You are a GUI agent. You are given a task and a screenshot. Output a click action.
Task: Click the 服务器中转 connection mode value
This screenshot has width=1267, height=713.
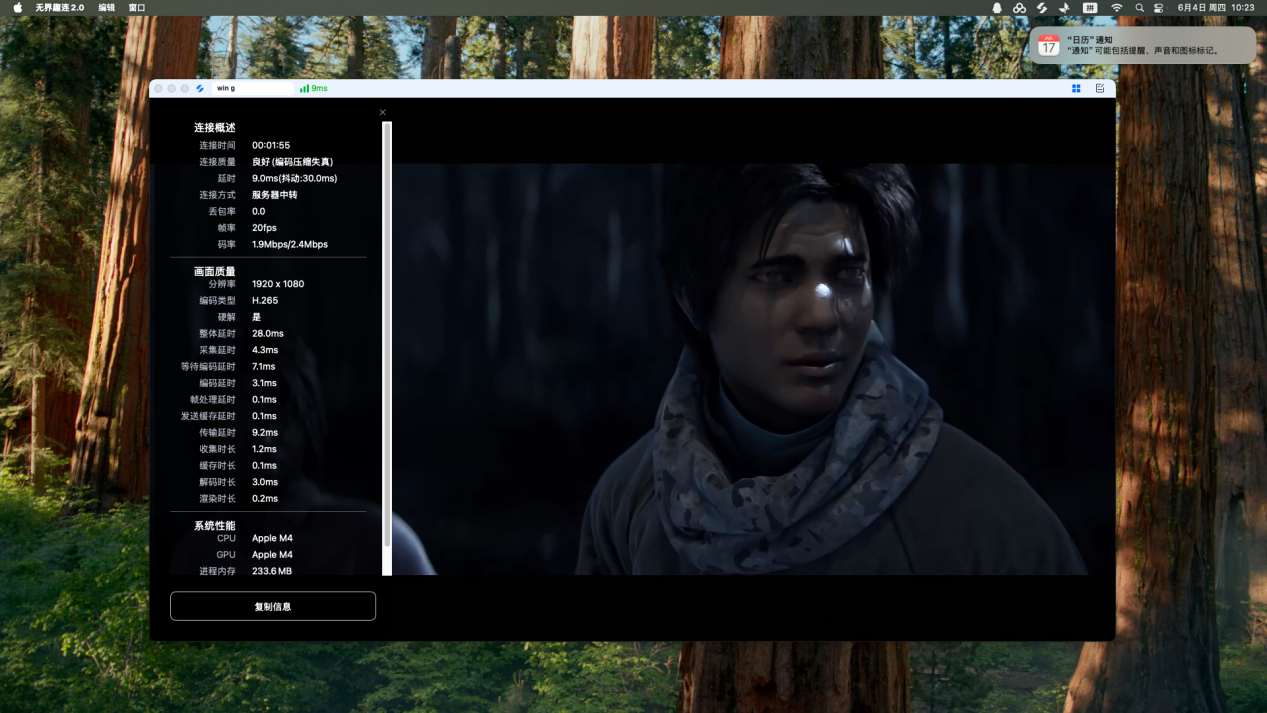274,195
